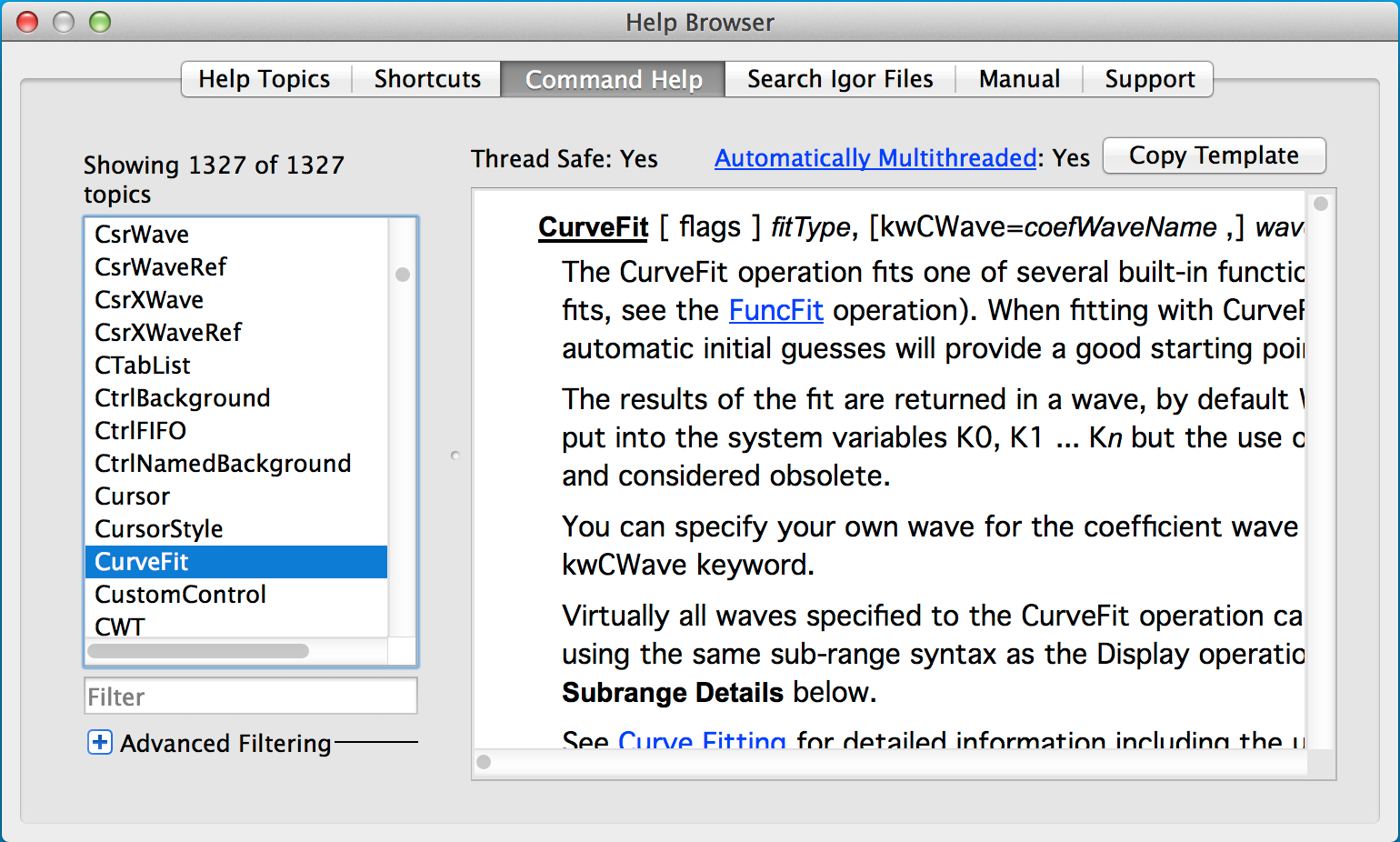
Task: Select the Command Help tab
Action: [614, 79]
